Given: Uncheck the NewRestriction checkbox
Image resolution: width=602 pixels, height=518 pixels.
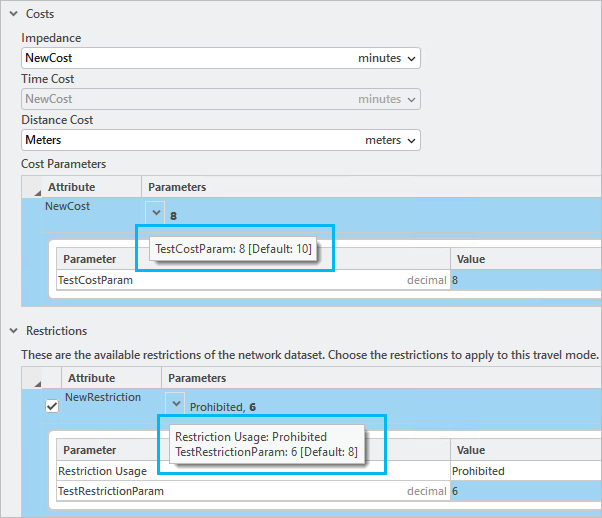Looking at the screenshot, I should tap(52, 406).
